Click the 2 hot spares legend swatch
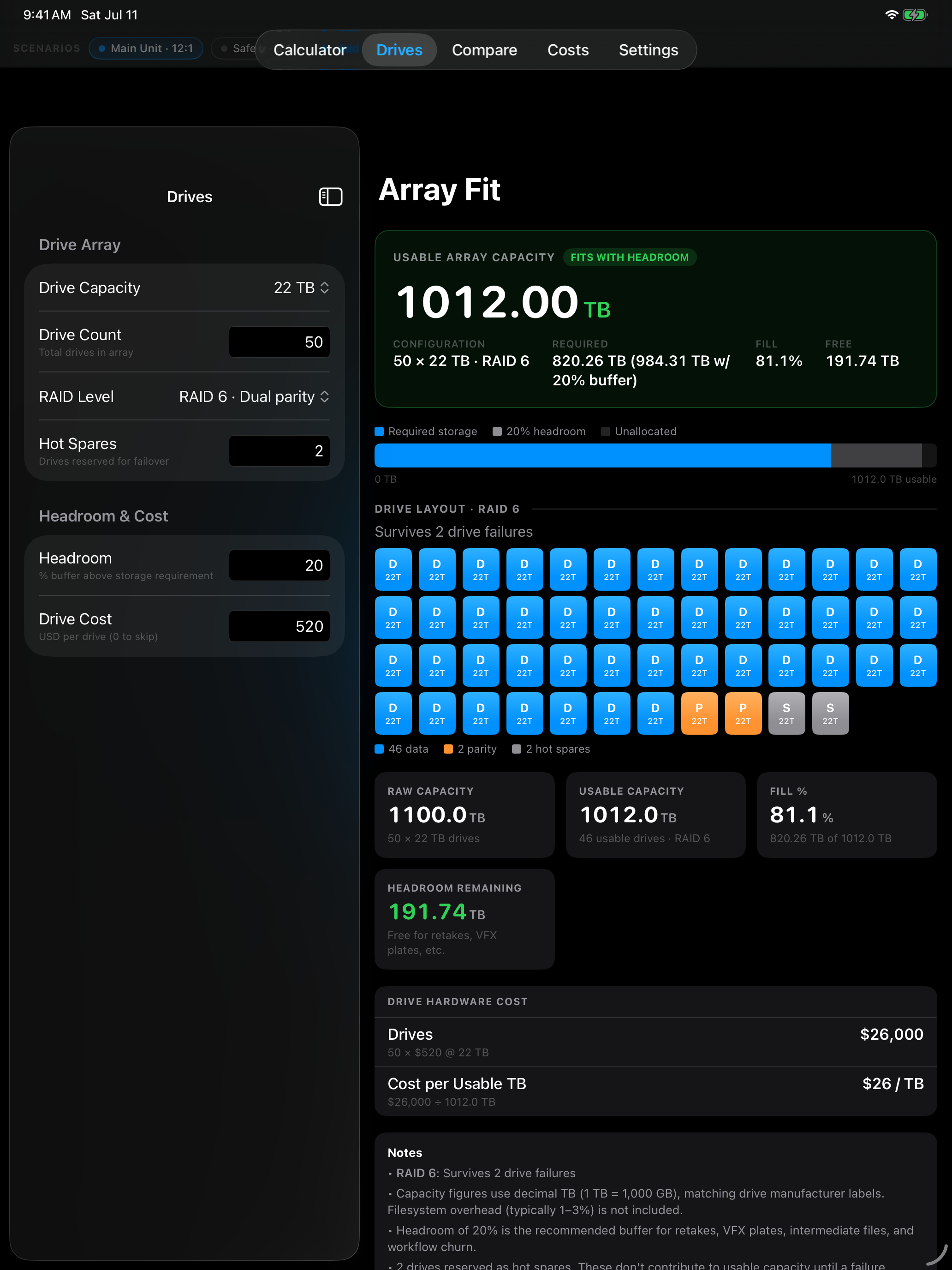 (517, 749)
